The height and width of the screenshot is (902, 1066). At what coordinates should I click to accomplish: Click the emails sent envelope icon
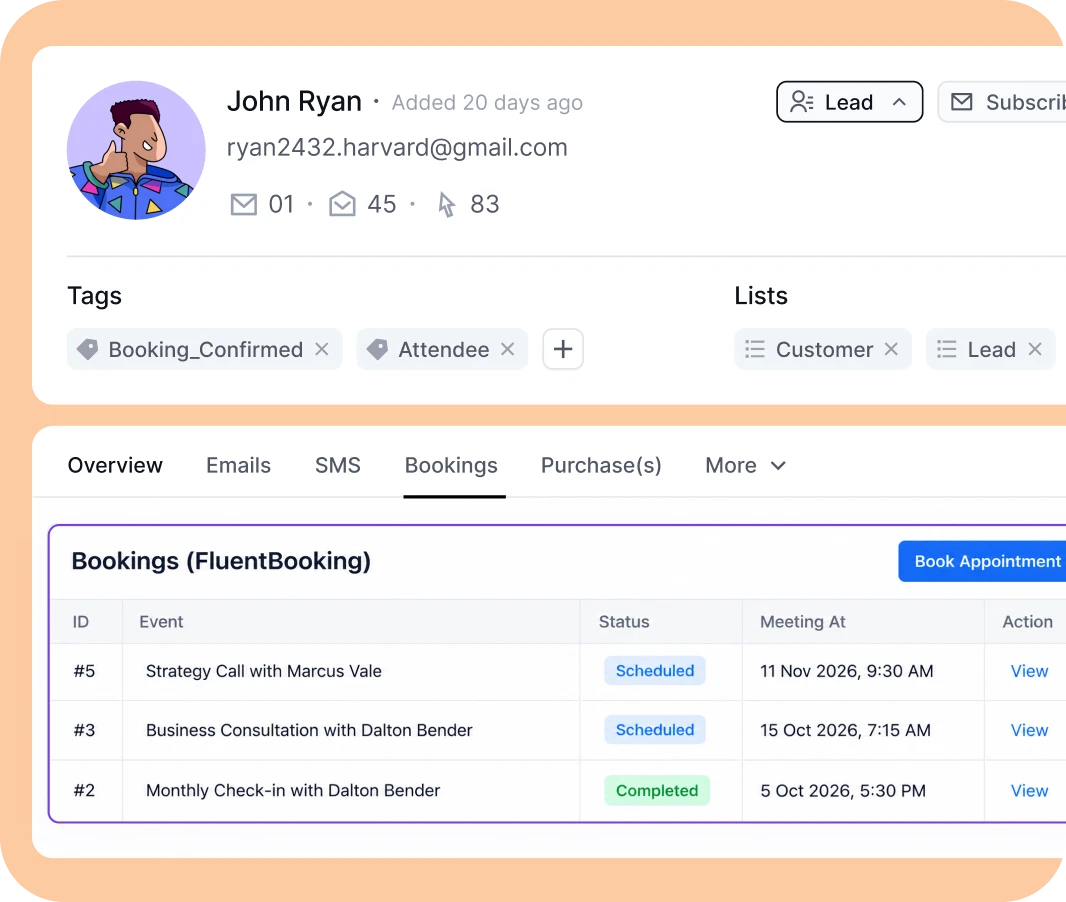point(243,204)
